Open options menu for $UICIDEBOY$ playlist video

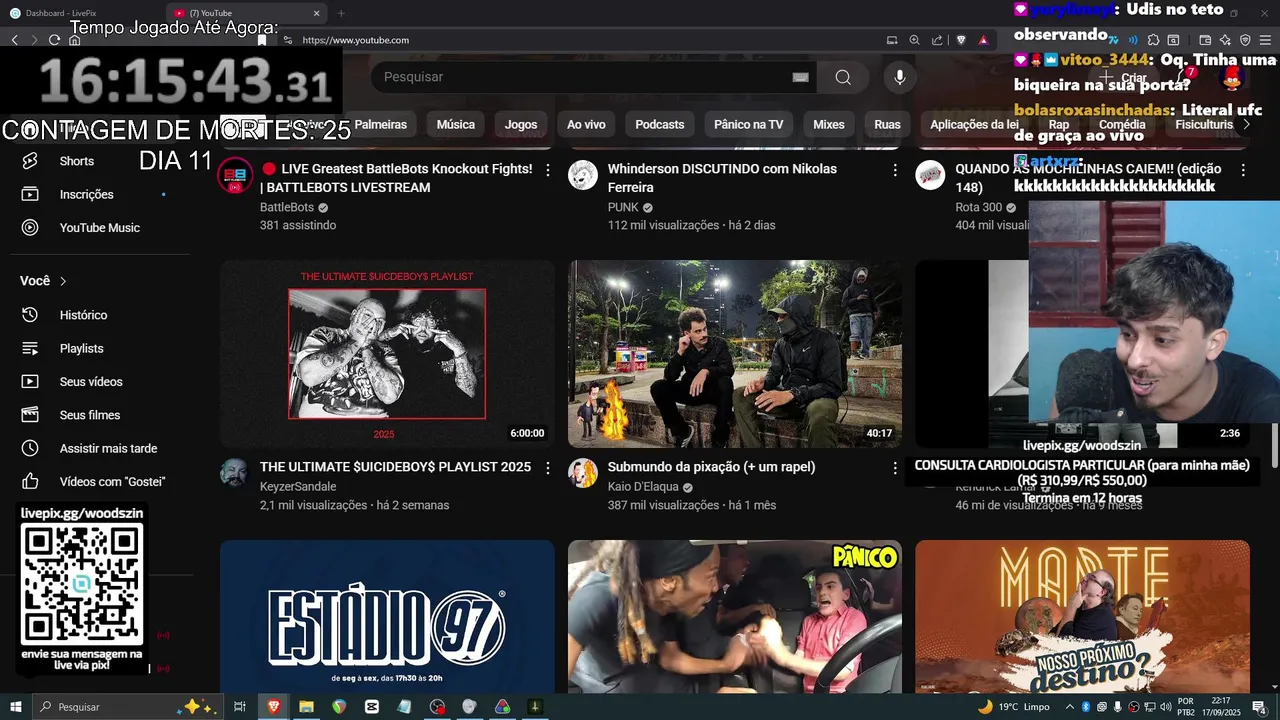[x=547, y=468]
